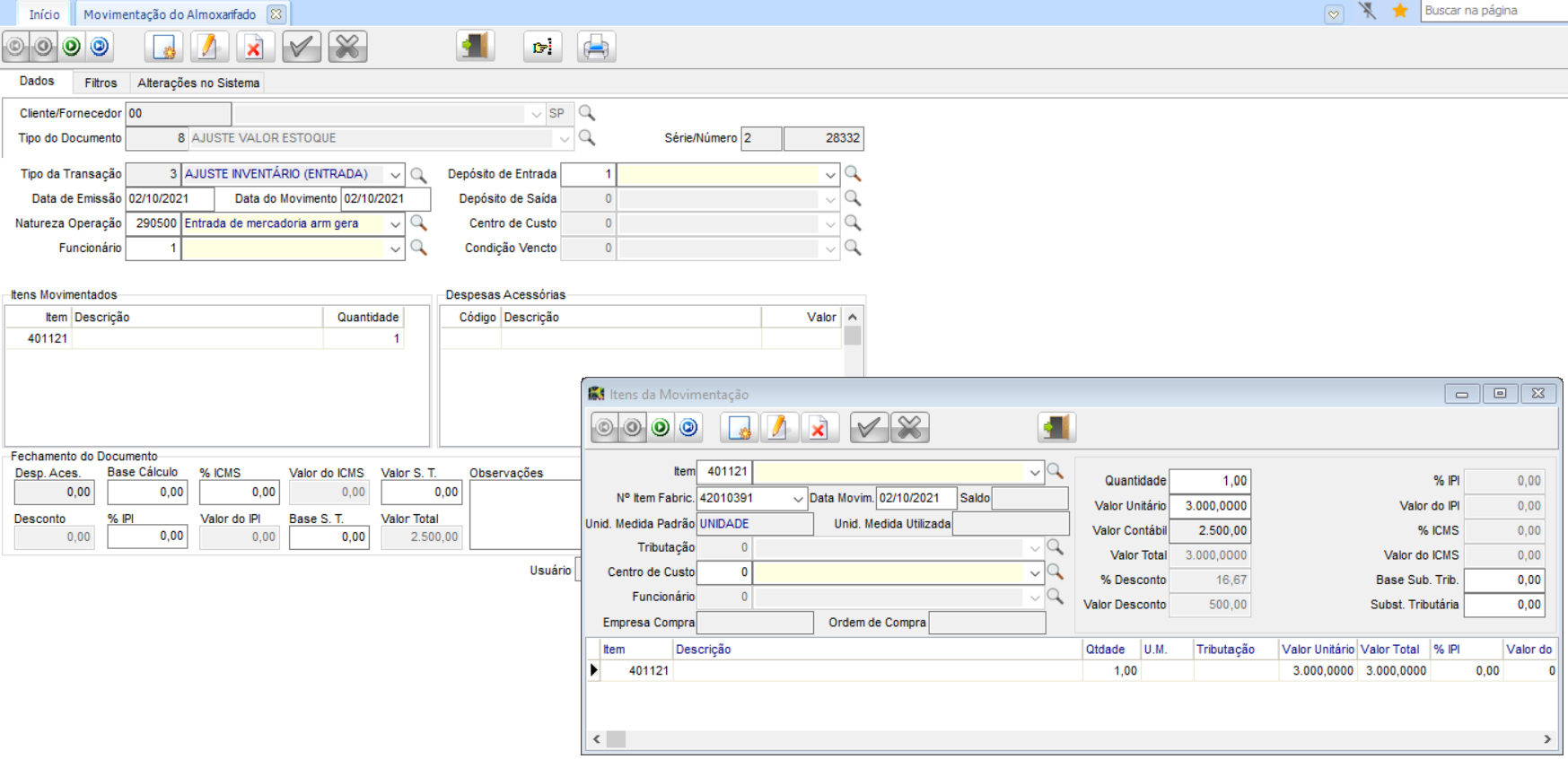1568x759 pixels.
Task: Open the Alterações no Sistema tab
Action: coord(198,83)
